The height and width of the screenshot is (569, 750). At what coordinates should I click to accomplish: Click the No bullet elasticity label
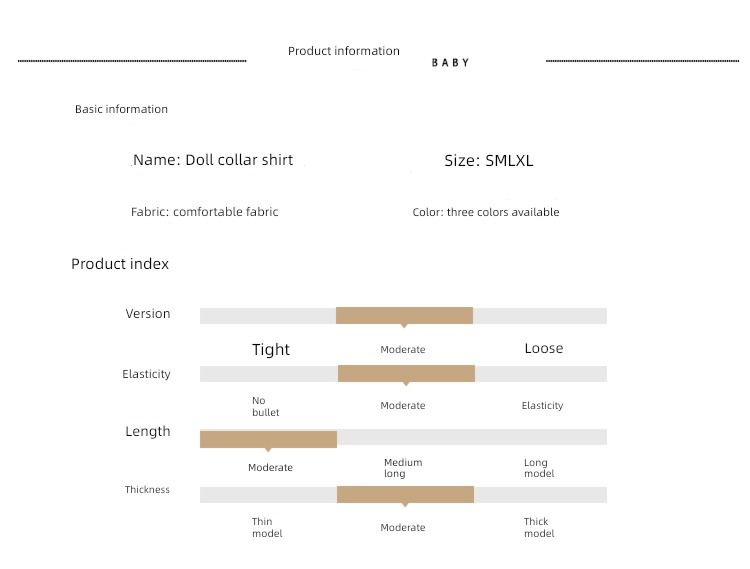pyautogui.click(x=265, y=406)
